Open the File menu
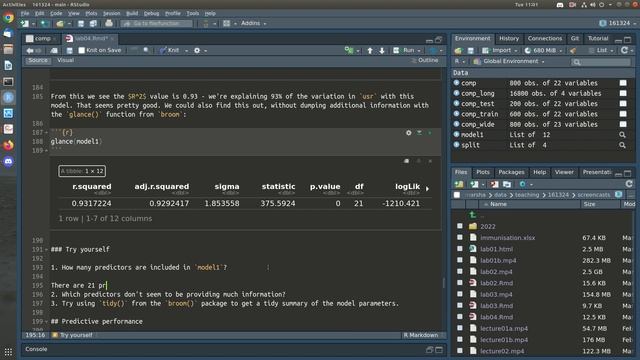Screen dimensions: 640x360 25,13
